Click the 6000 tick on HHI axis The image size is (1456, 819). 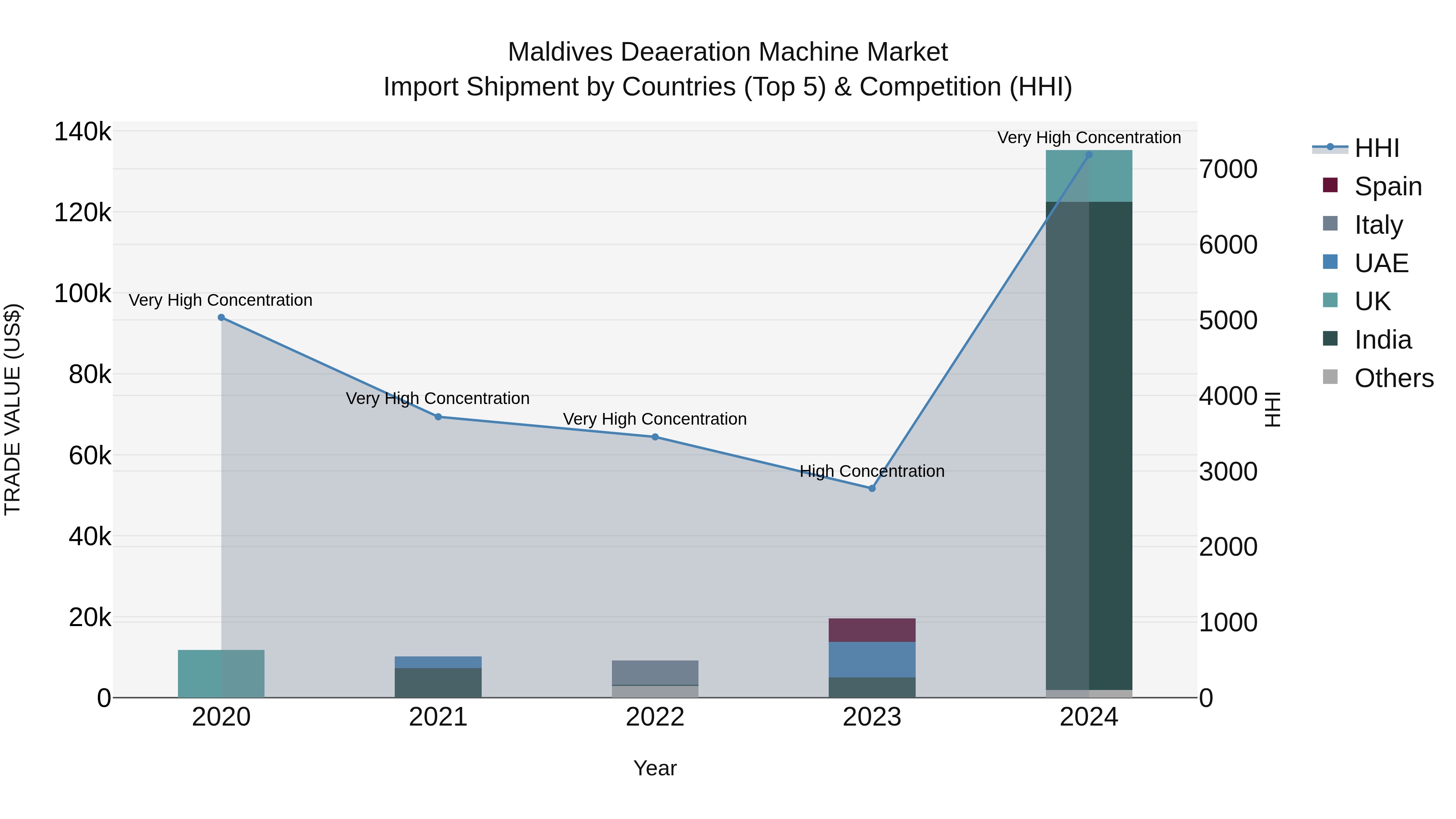[1229, 245]
